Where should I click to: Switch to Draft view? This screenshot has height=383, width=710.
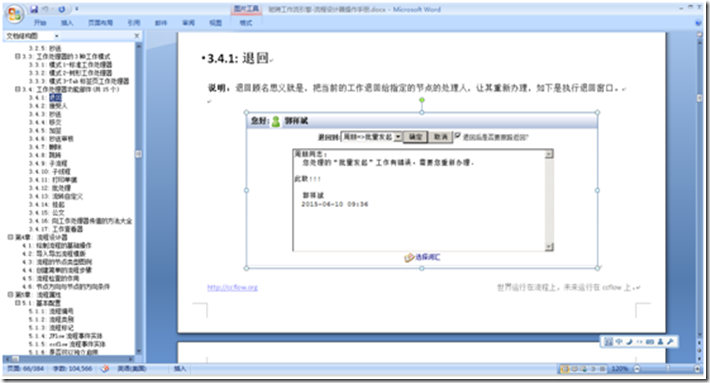point(603,369)
